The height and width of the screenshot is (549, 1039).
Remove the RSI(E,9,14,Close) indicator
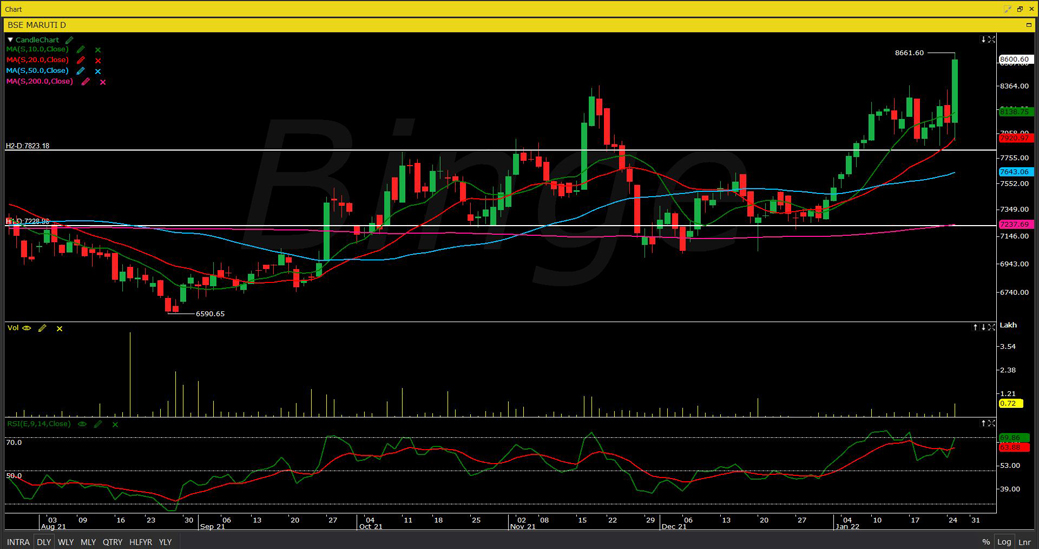(x=114, y=424)
